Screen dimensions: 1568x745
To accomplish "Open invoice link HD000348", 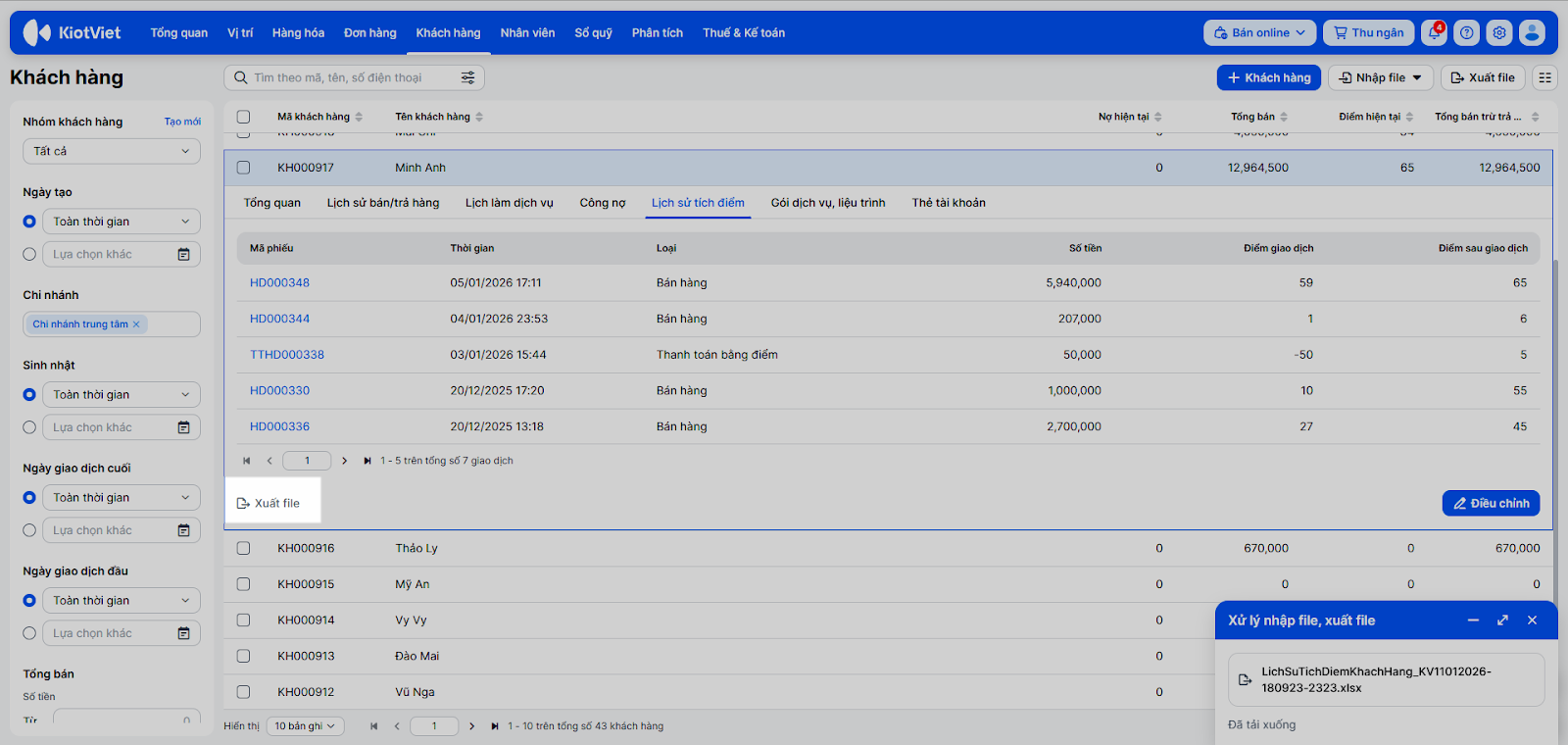I will [279, 282].
